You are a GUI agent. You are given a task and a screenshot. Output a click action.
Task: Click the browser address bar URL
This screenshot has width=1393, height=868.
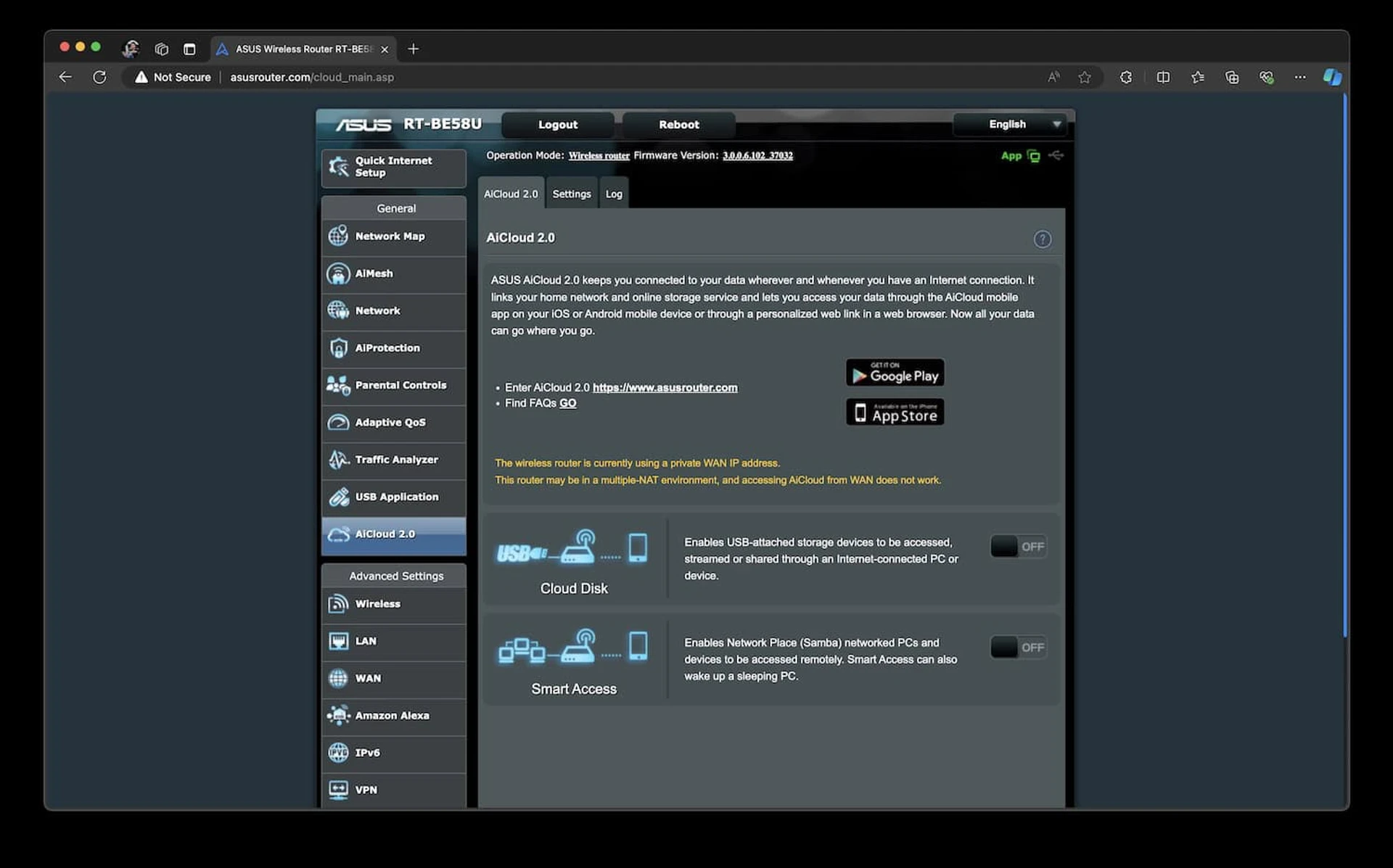[312, 77]
